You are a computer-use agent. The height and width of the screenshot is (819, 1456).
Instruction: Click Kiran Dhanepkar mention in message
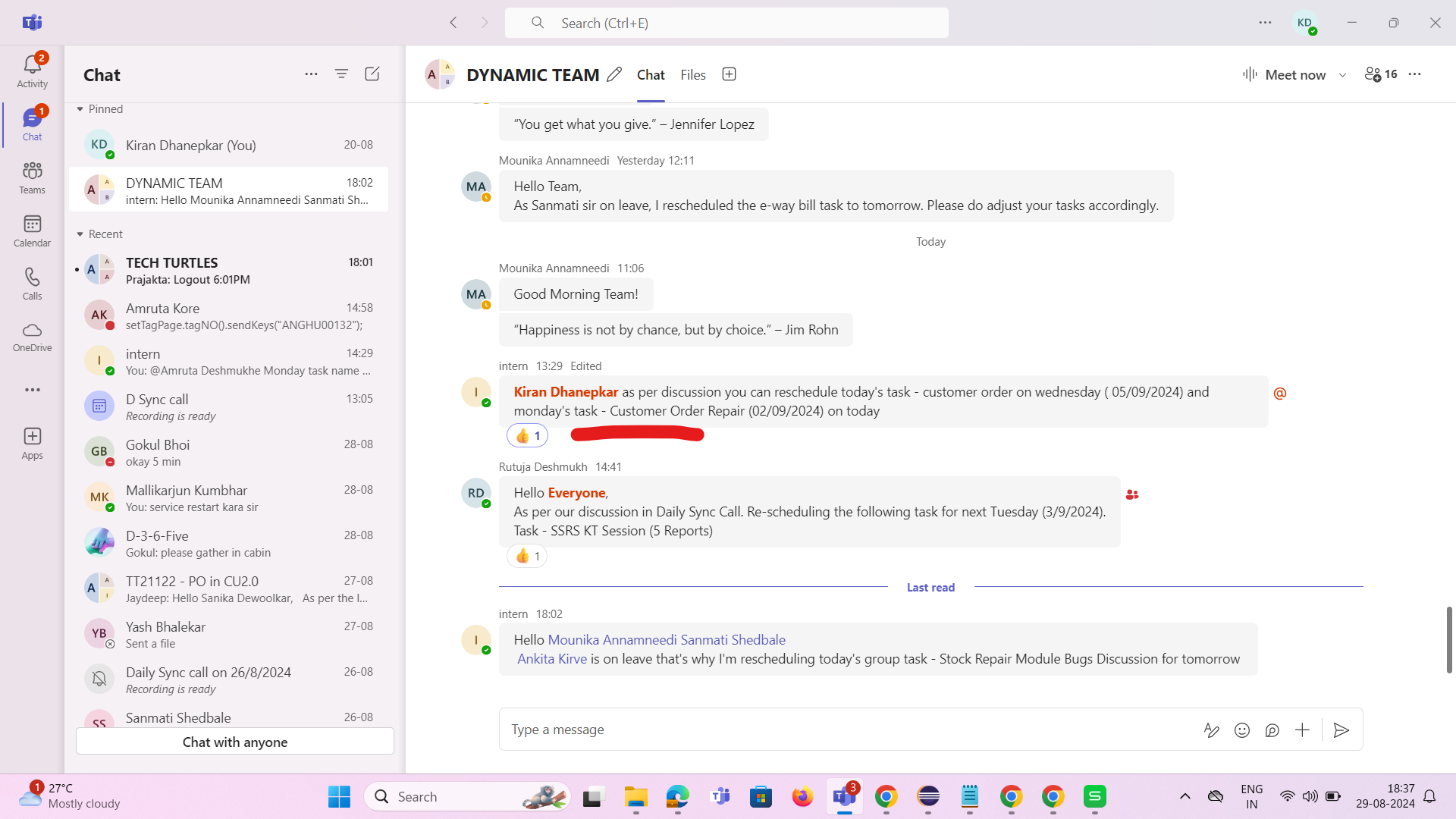(566, 391)
